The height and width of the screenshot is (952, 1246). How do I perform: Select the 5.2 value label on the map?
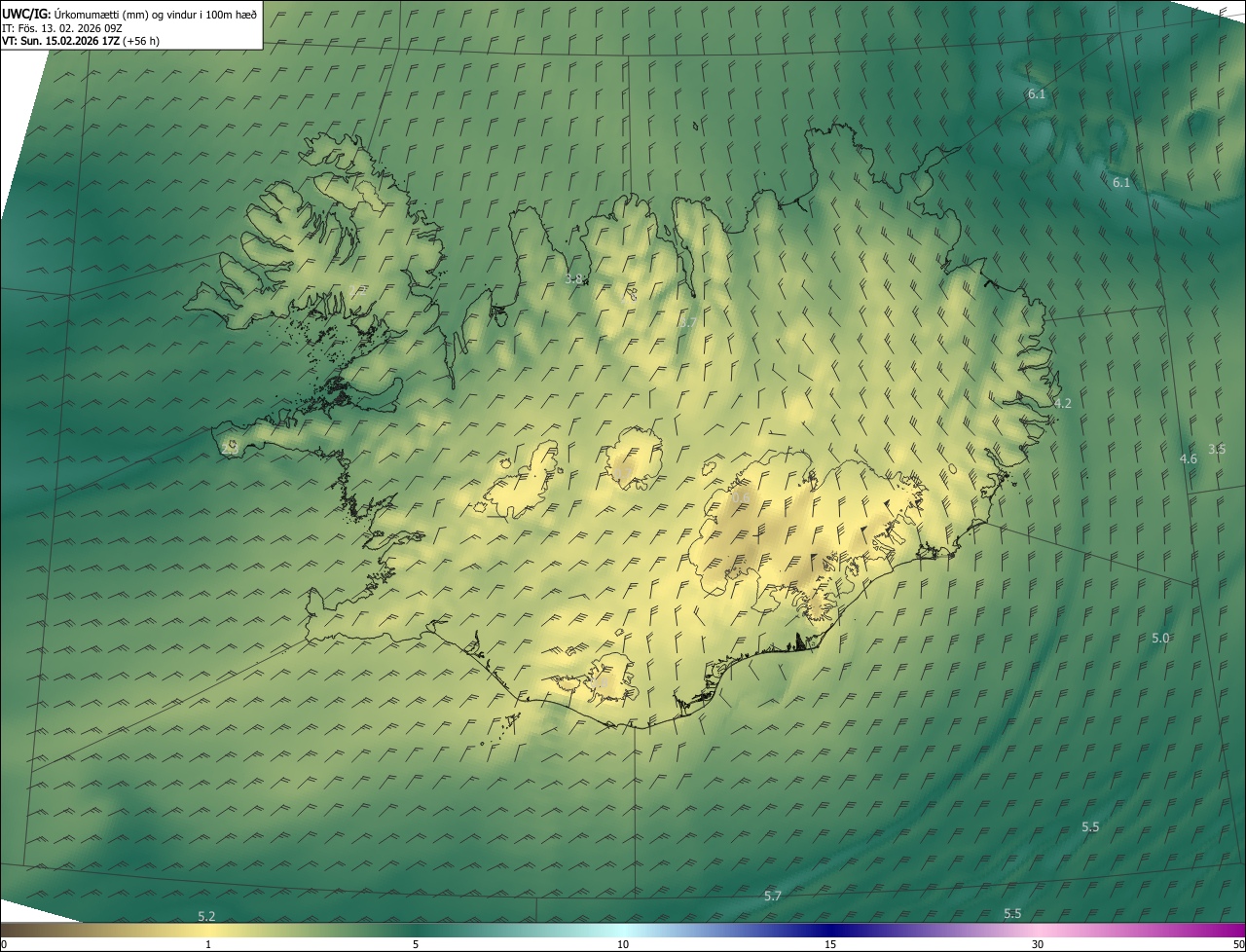[x=206, y=916]
